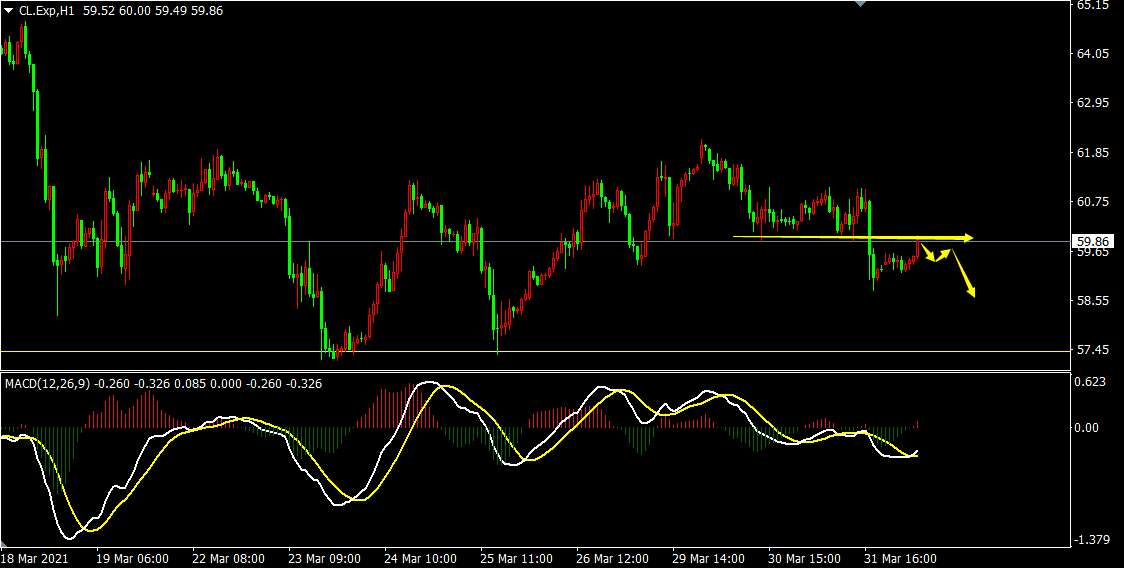This screenshot has height=568, width=1124.
Task: Click the 31 Mar 16:00 time label
Action: [x=900, y=558]
